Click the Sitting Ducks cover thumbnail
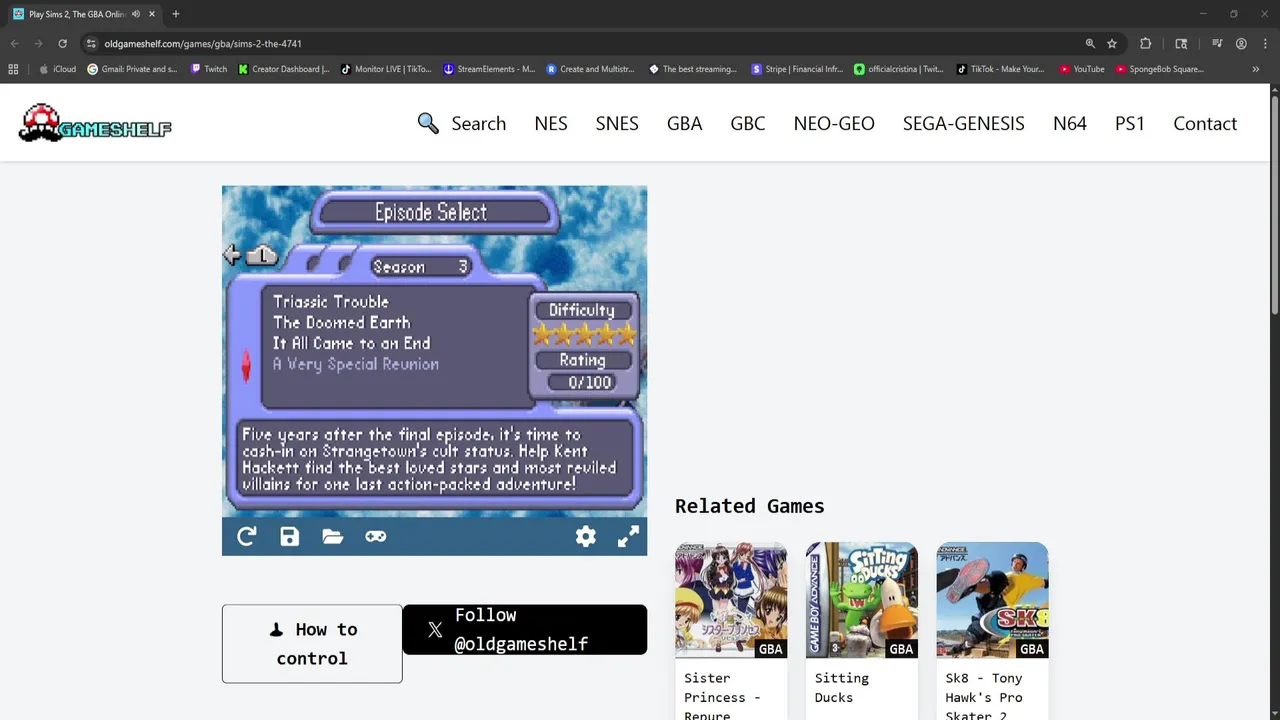This screenshot has height=720, width=1280. coord(862,600)
